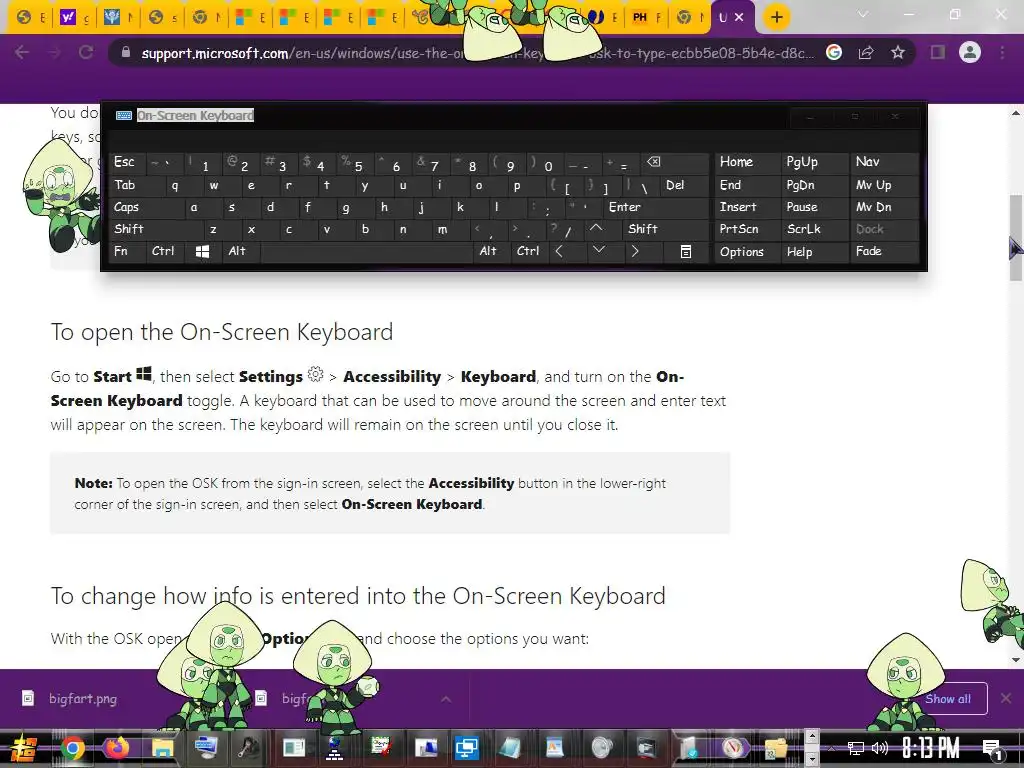Open the bigfart.png download item

coord(83,699)
